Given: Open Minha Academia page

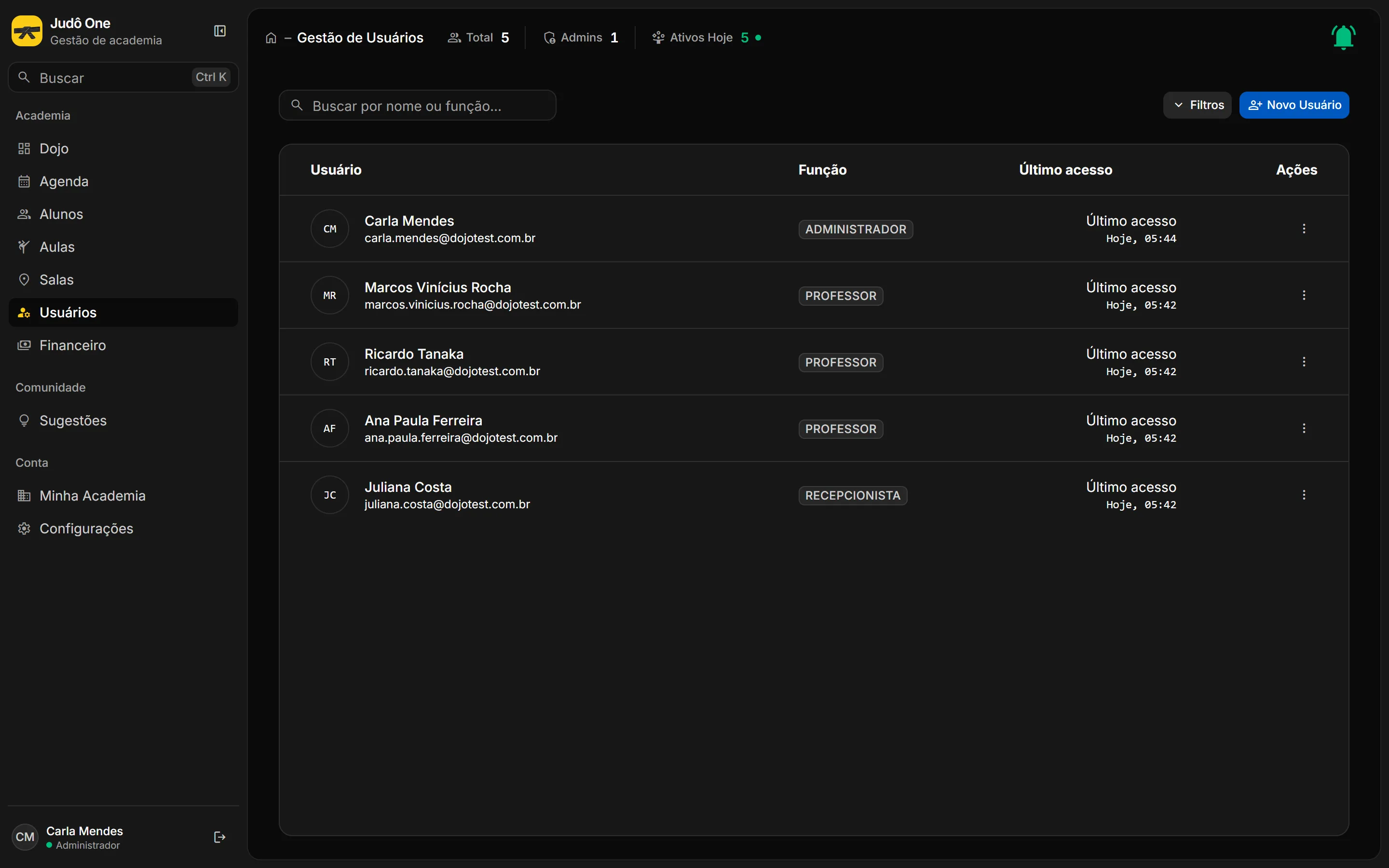Looking at the screenshot, I should [x=123, y=496].
